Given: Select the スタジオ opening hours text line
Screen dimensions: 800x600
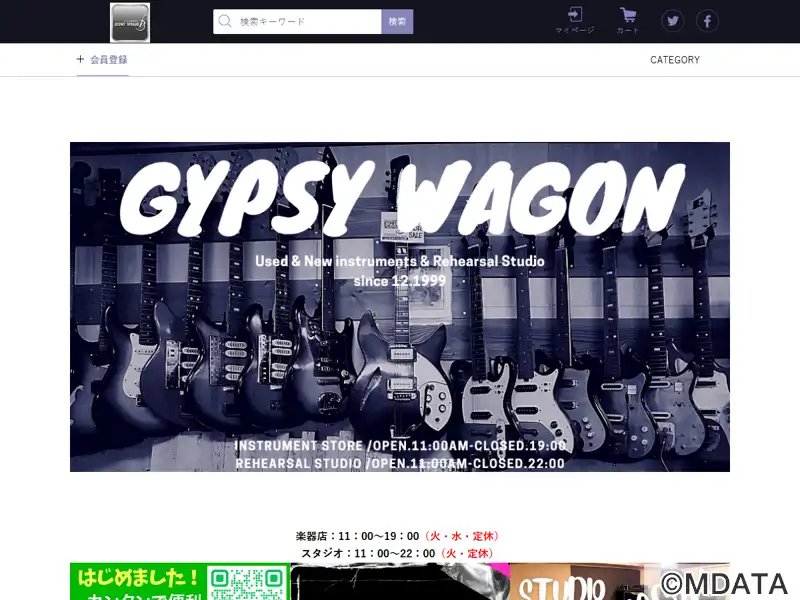Looking at the screenshot, I should tap(398, 554).
